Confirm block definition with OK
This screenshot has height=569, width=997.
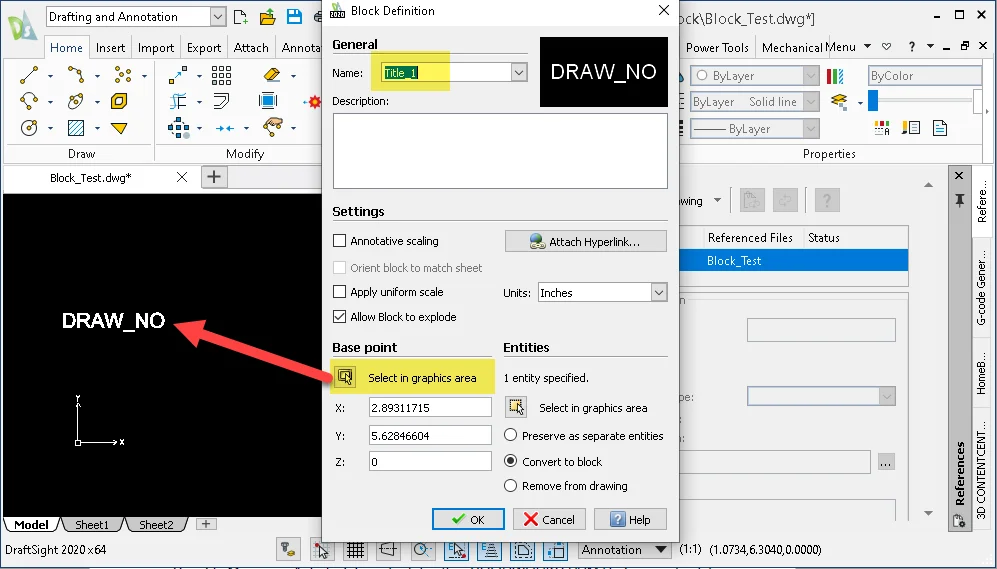(x=468, y=519)
